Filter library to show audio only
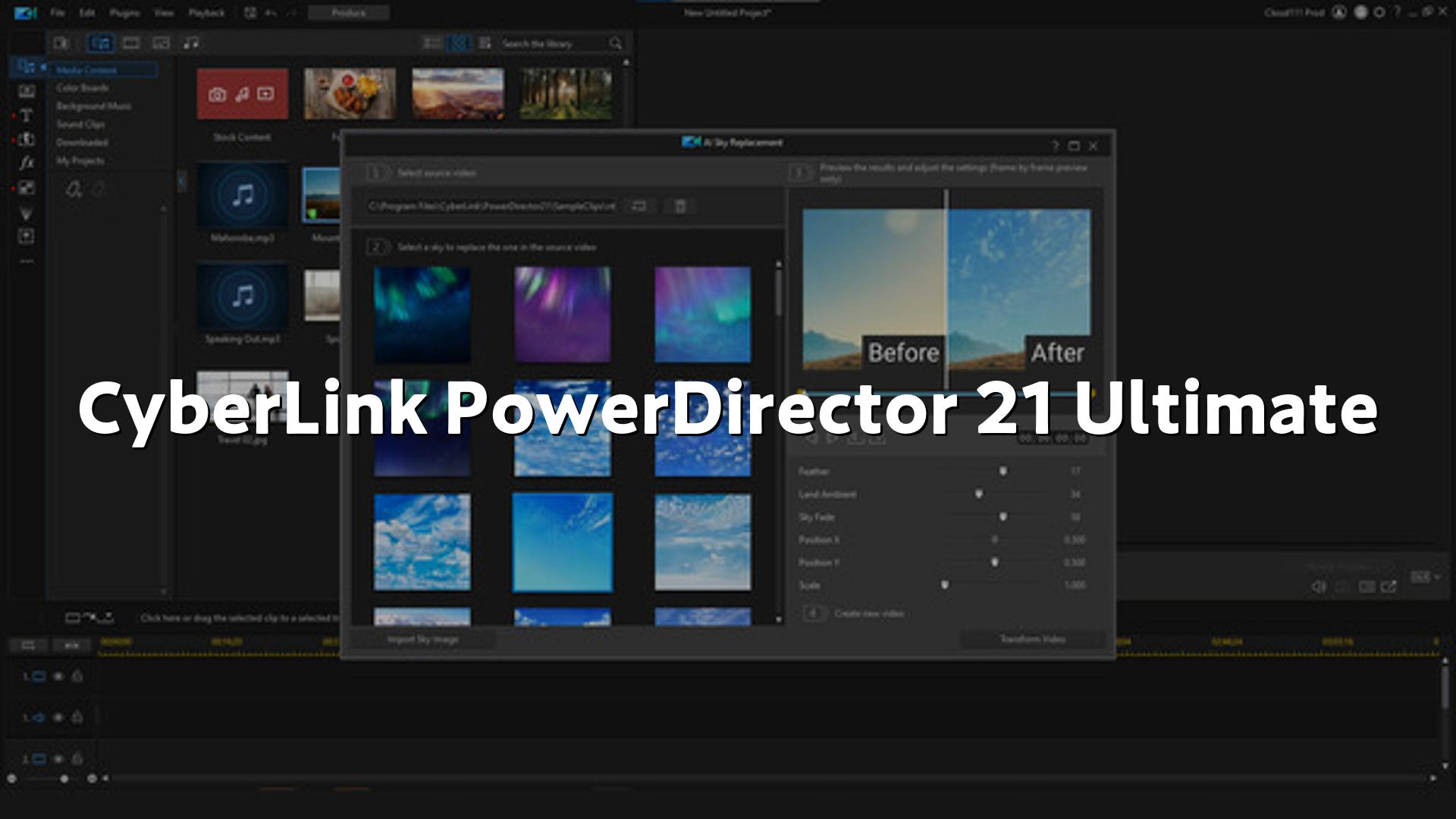Viewport: 1456px width, 819px height. tap(191, 43)
